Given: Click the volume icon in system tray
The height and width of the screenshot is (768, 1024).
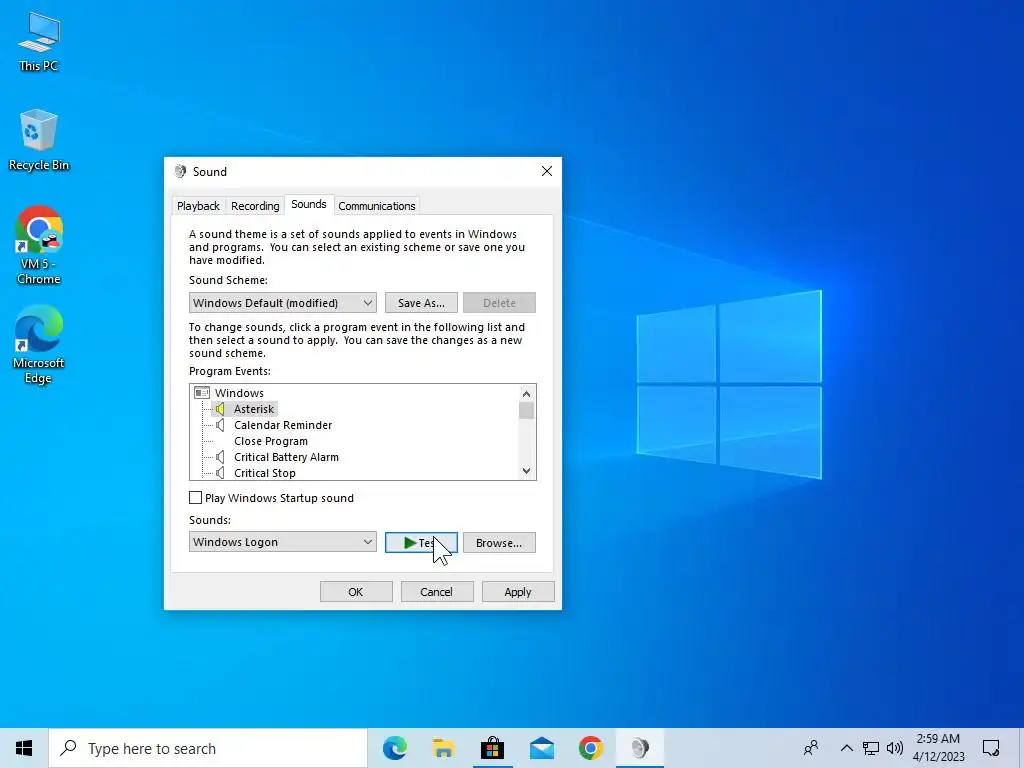Looking at the screenshot, I should click(x=895, y=748).
